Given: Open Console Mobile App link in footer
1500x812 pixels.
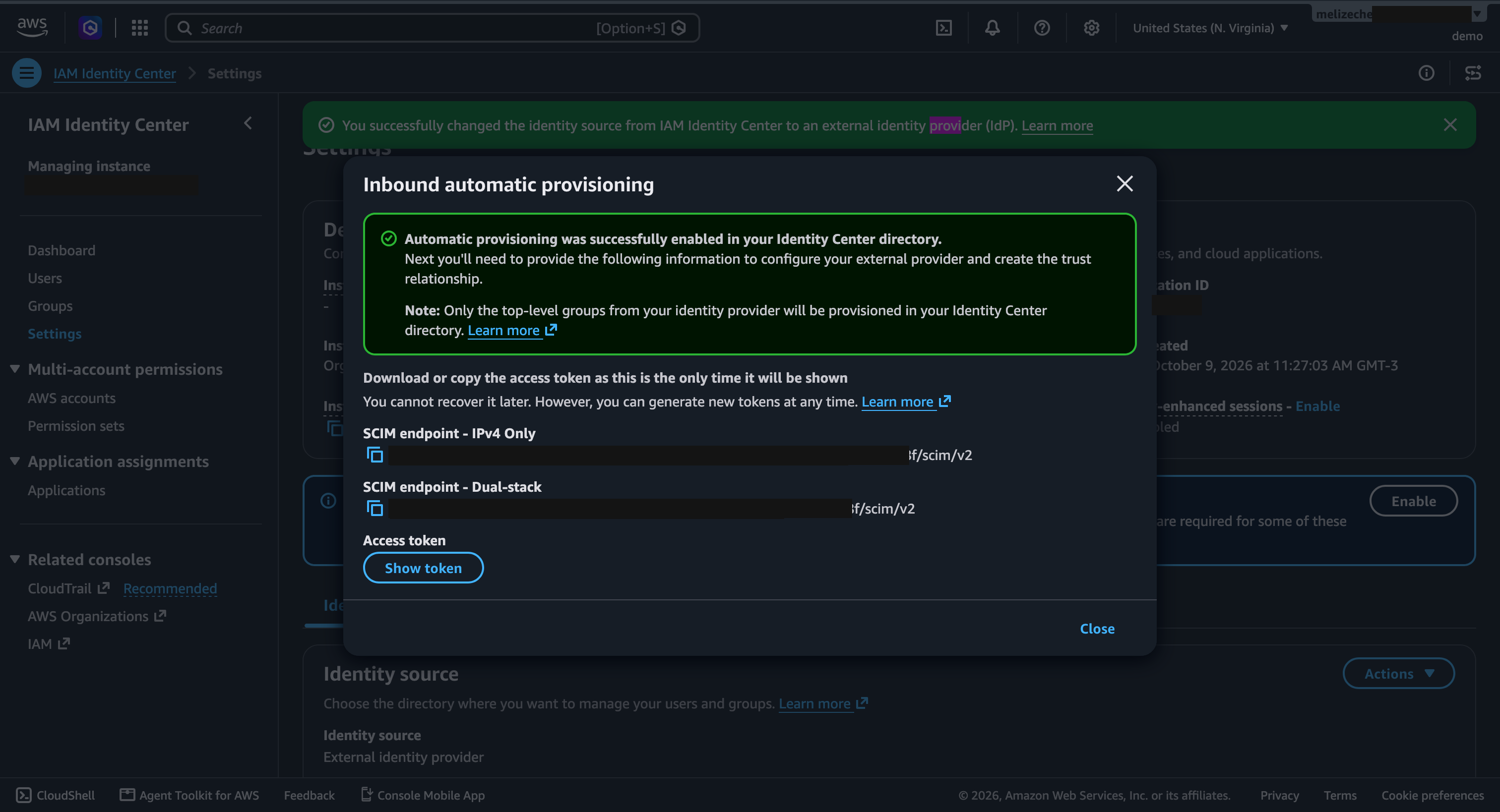Looking at the screenshot, I should pyautogui.click(x=423, y=795).
